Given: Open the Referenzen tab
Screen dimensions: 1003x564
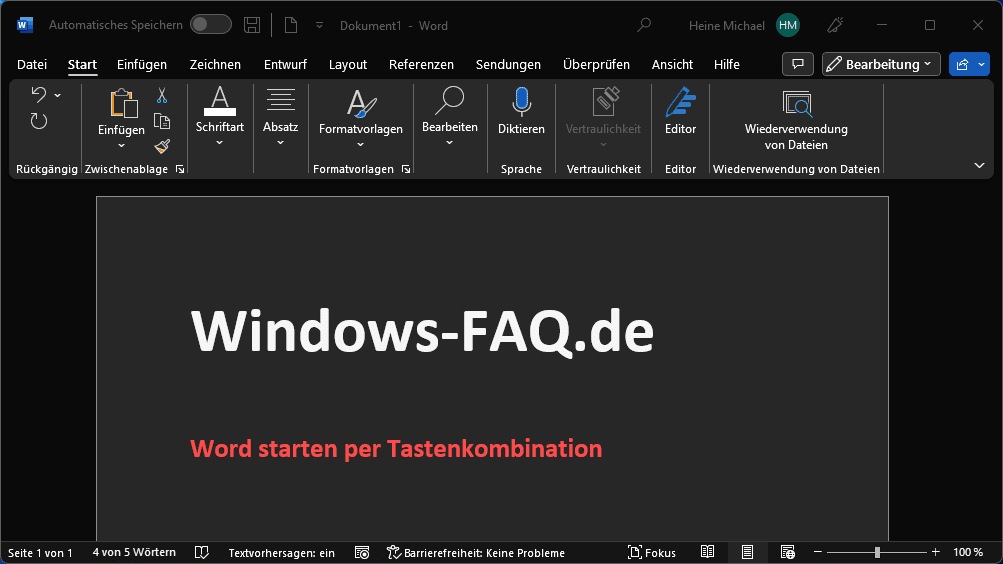Looking at the screenshot, I should (x=421, y=65).
